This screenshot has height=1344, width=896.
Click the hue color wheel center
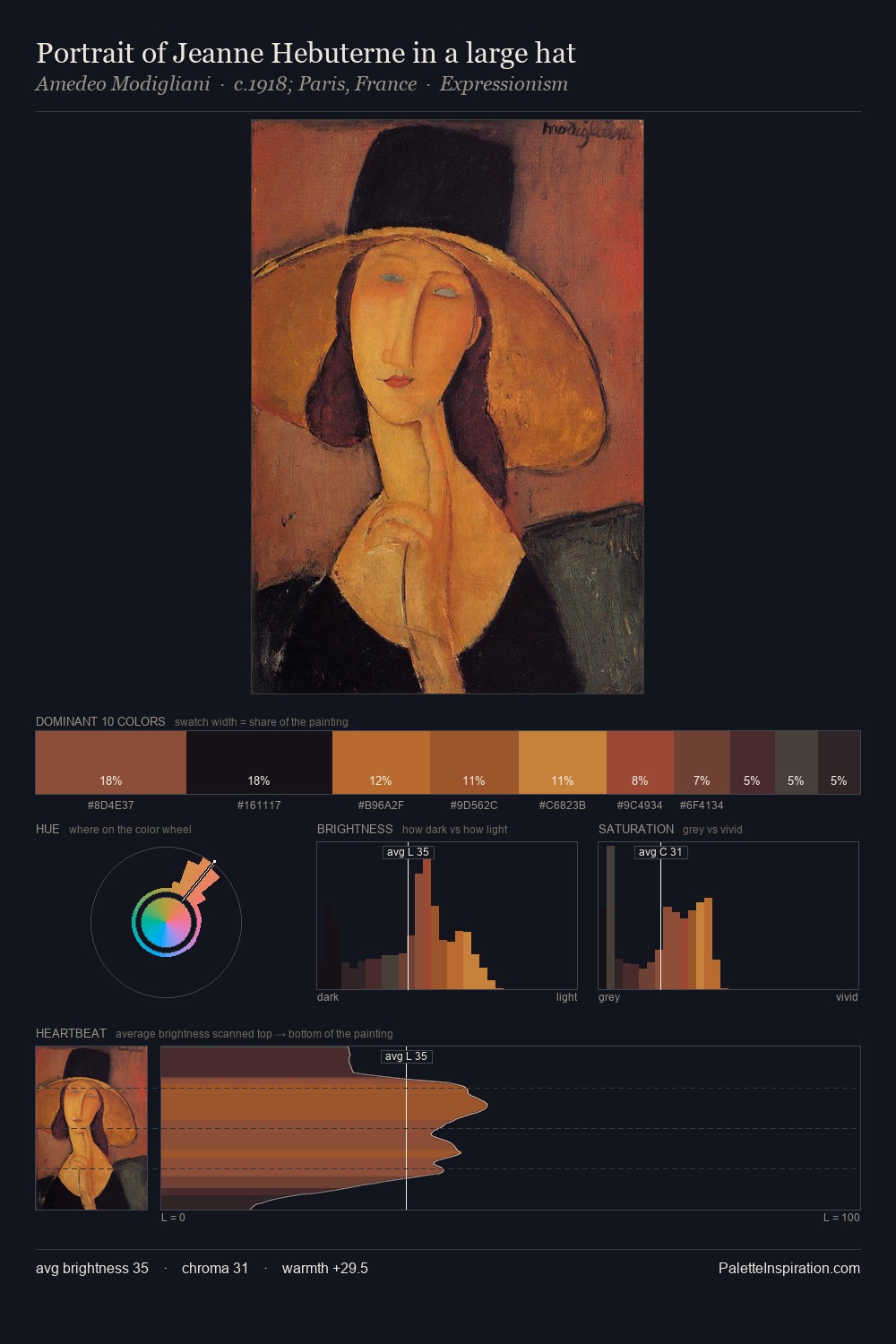pyautogui.click(x=166, y=922)
